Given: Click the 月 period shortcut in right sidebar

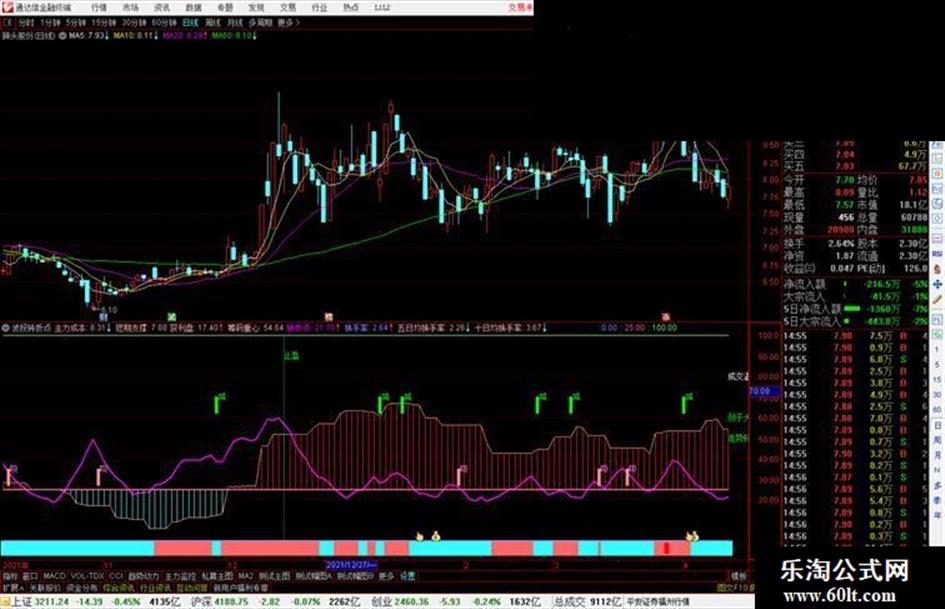Looking at the screenshot, I should point(937,456).
